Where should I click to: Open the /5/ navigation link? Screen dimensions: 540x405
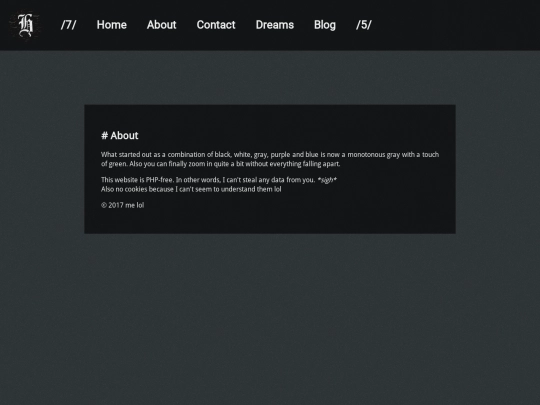[364, 25]
